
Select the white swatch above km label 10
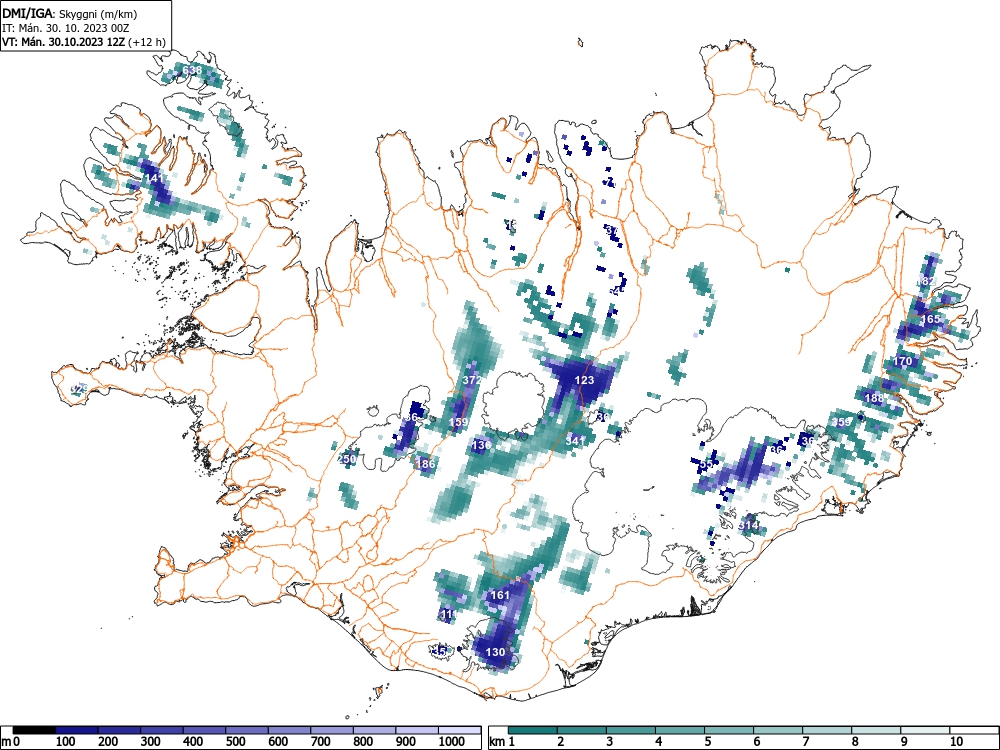[974, 730]
